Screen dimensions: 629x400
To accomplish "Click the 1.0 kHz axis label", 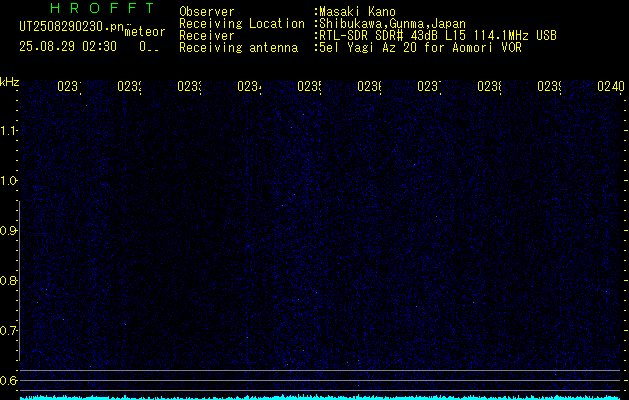I will (x=8, y=181).
